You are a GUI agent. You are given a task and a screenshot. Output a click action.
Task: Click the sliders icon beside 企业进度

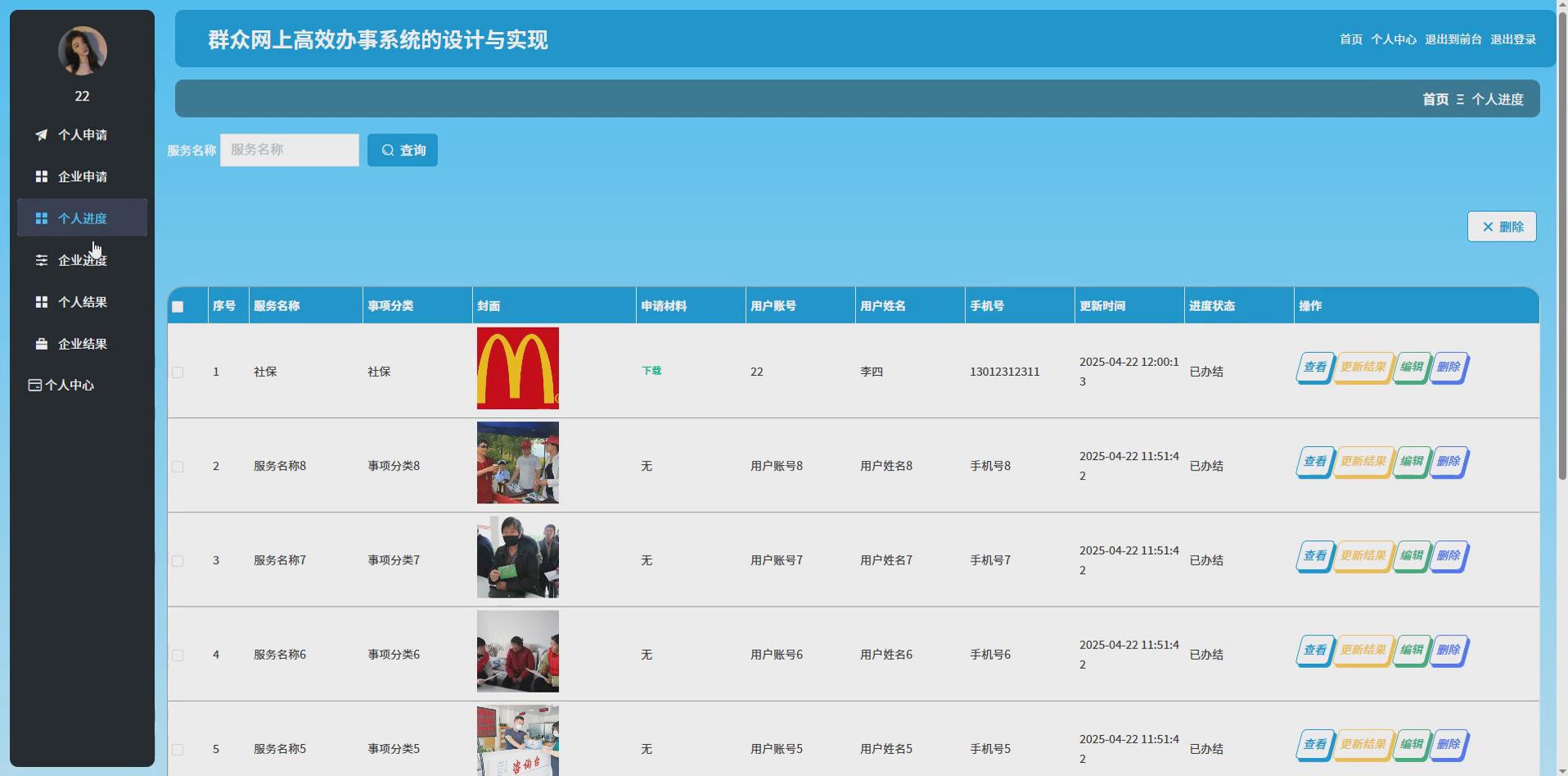click(41, 260)
